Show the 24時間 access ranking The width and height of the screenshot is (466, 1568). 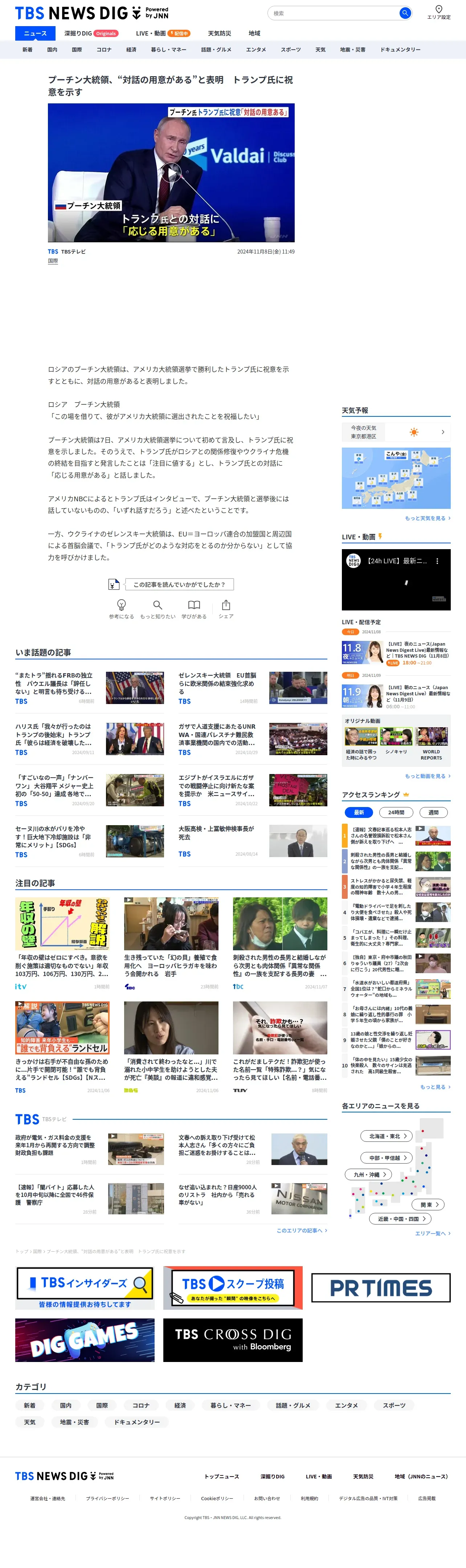396,812
